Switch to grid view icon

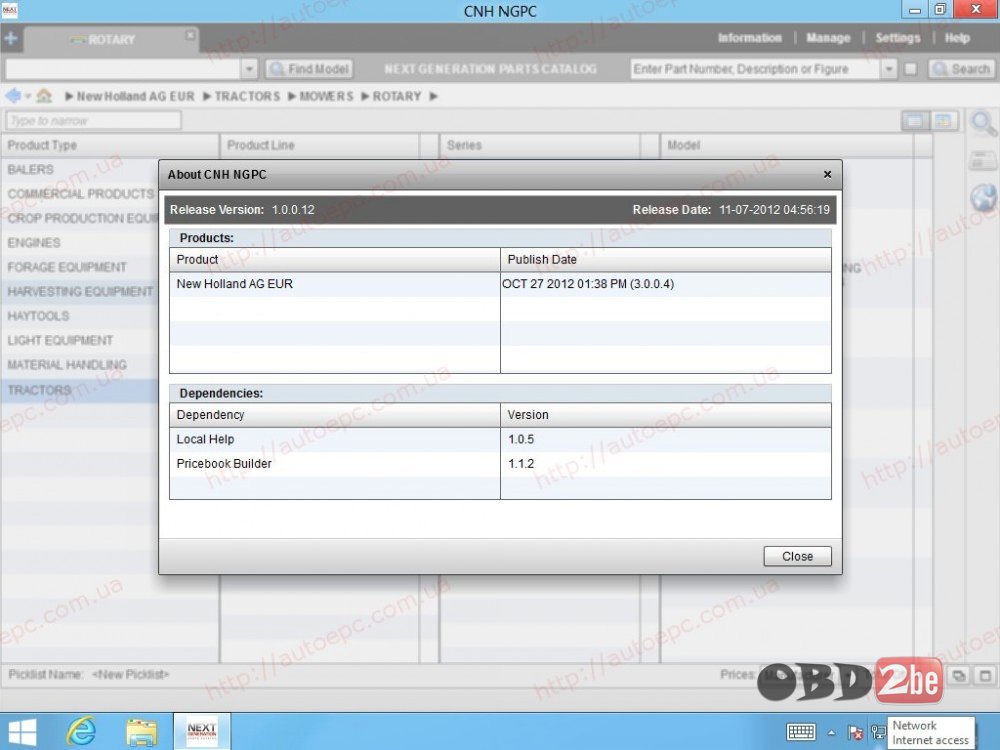(x=944, y=121)
